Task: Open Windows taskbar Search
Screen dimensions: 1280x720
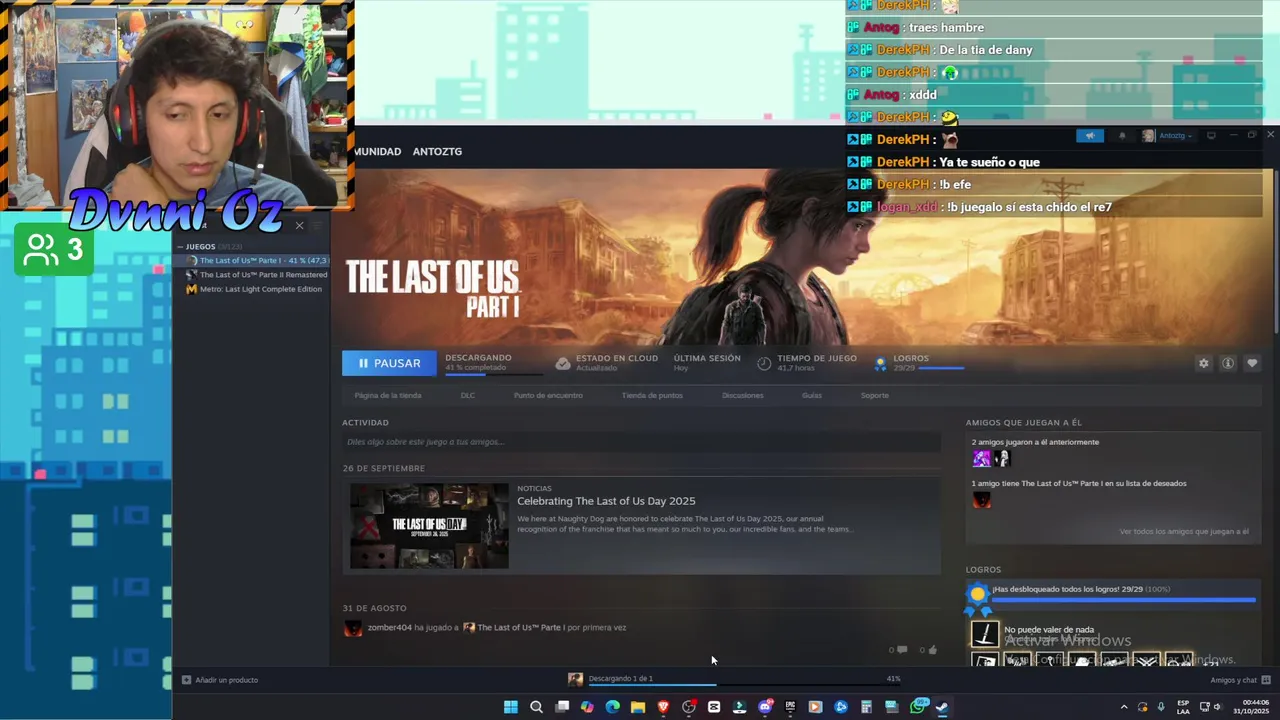Action: tap(536, 707)
